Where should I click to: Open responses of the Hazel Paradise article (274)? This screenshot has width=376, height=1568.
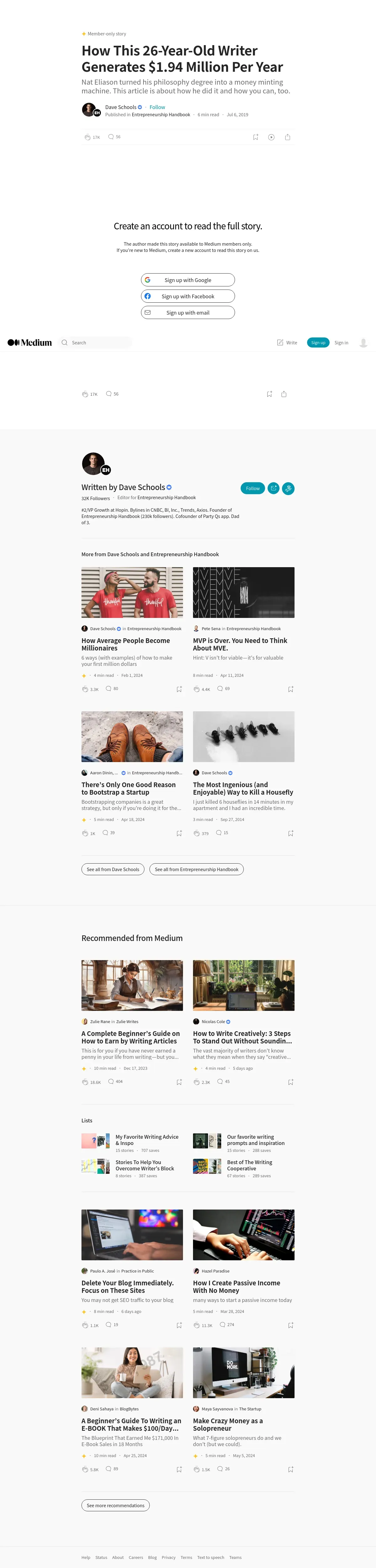point(227,1325)
